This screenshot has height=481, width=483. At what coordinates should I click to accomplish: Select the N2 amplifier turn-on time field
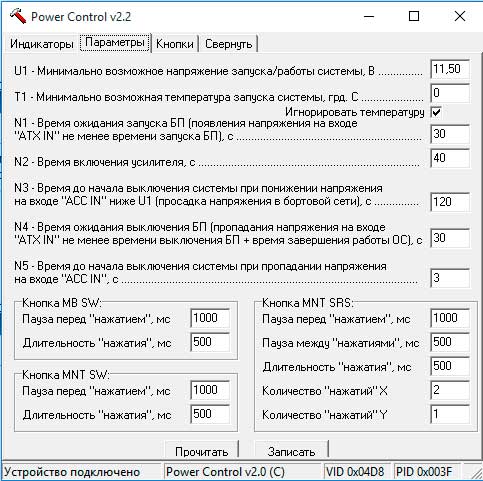[x=450, y=158]
